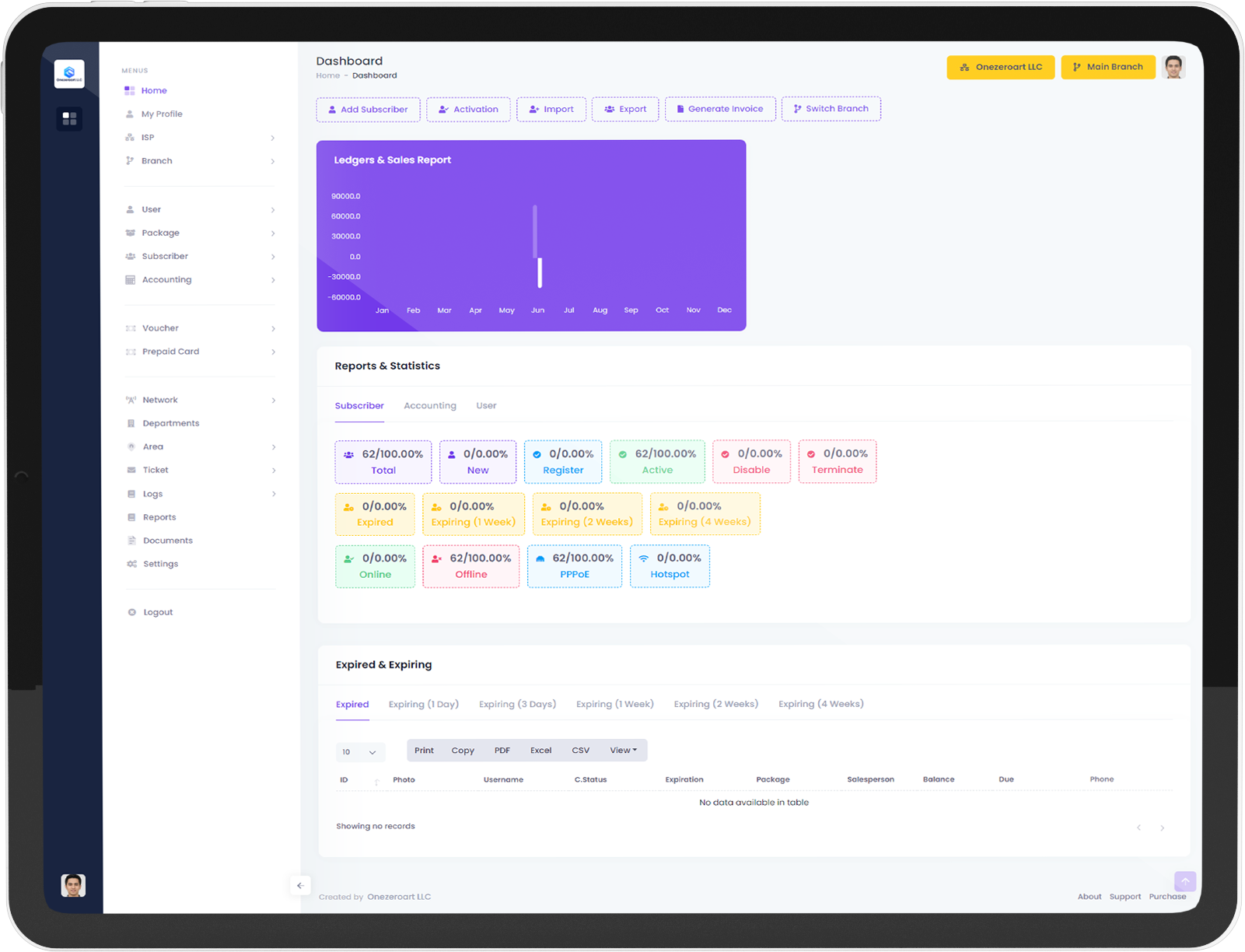Click the My Profile person icon

pos(130,114)
